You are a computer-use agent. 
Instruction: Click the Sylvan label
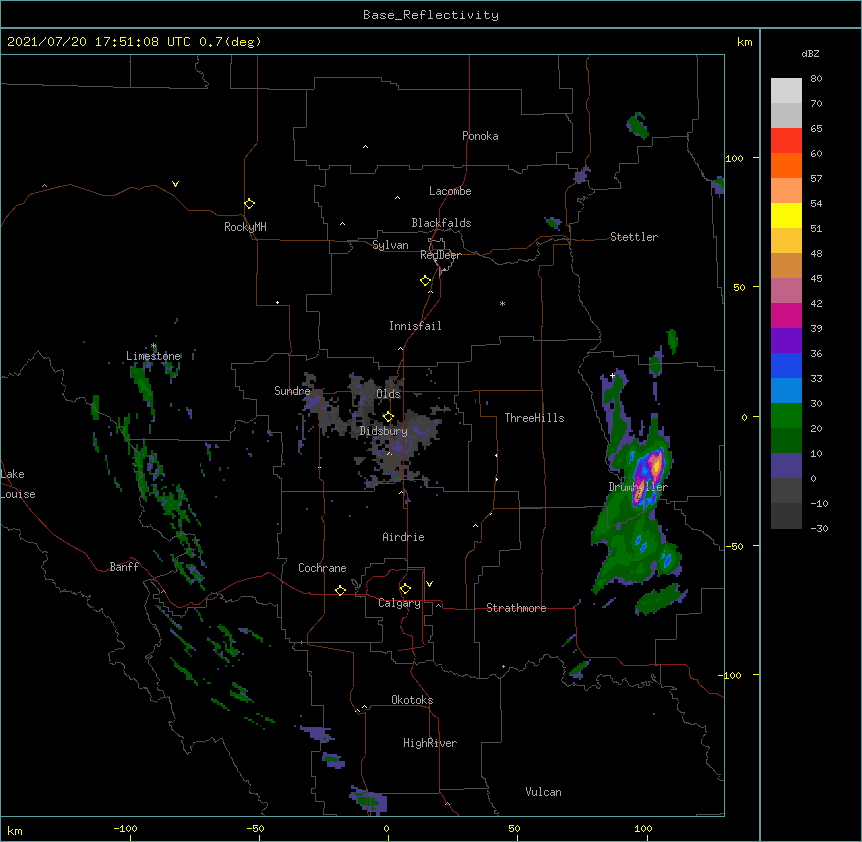390,245
